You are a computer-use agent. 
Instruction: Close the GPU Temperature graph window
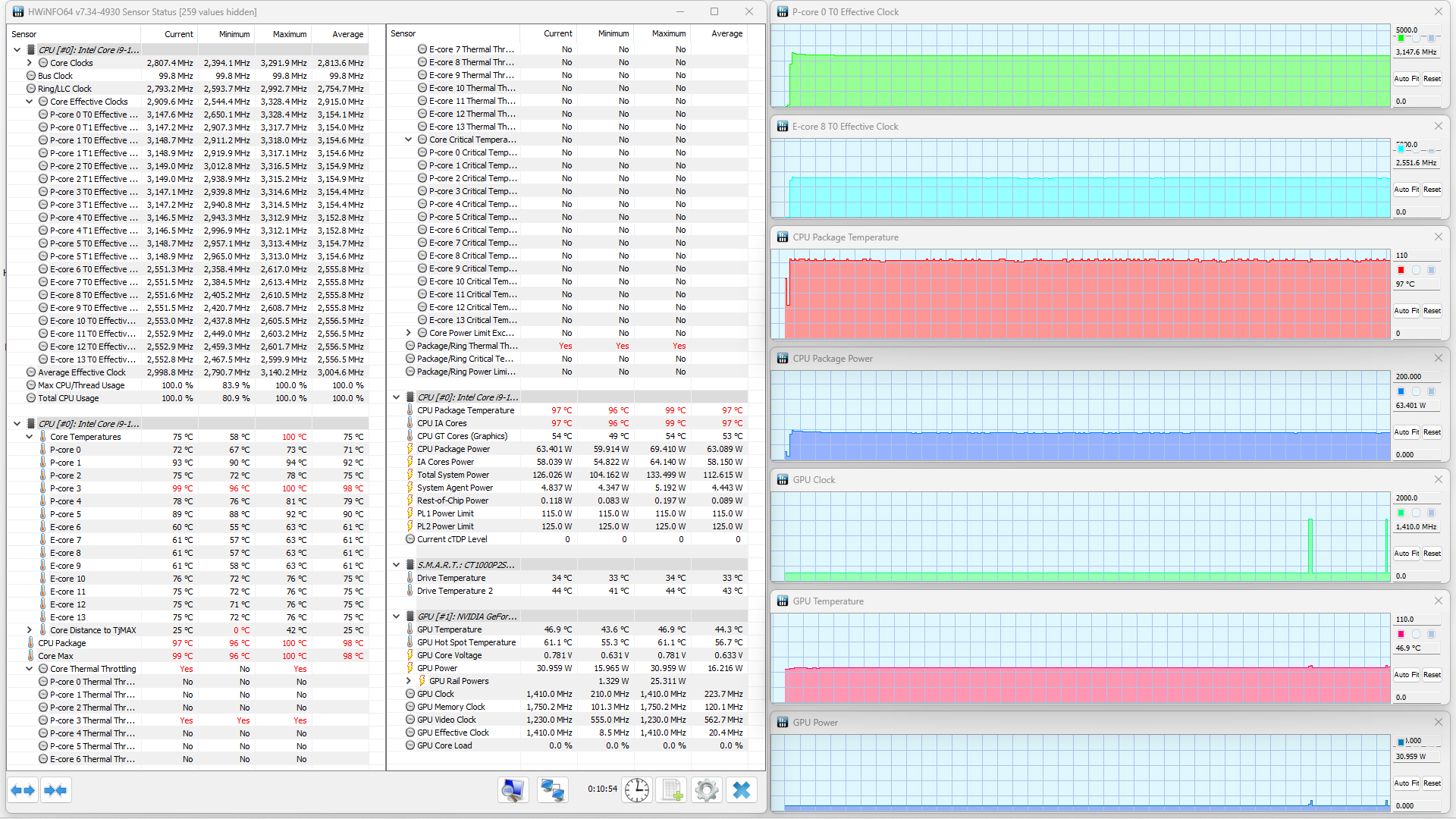coord(1439,601)
